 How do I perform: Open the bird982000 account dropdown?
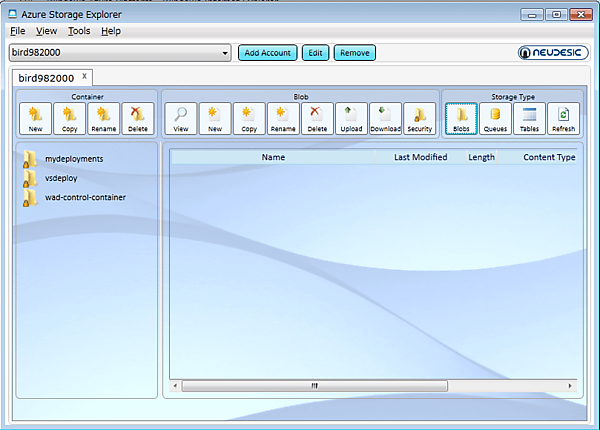[x=225, y=53]
